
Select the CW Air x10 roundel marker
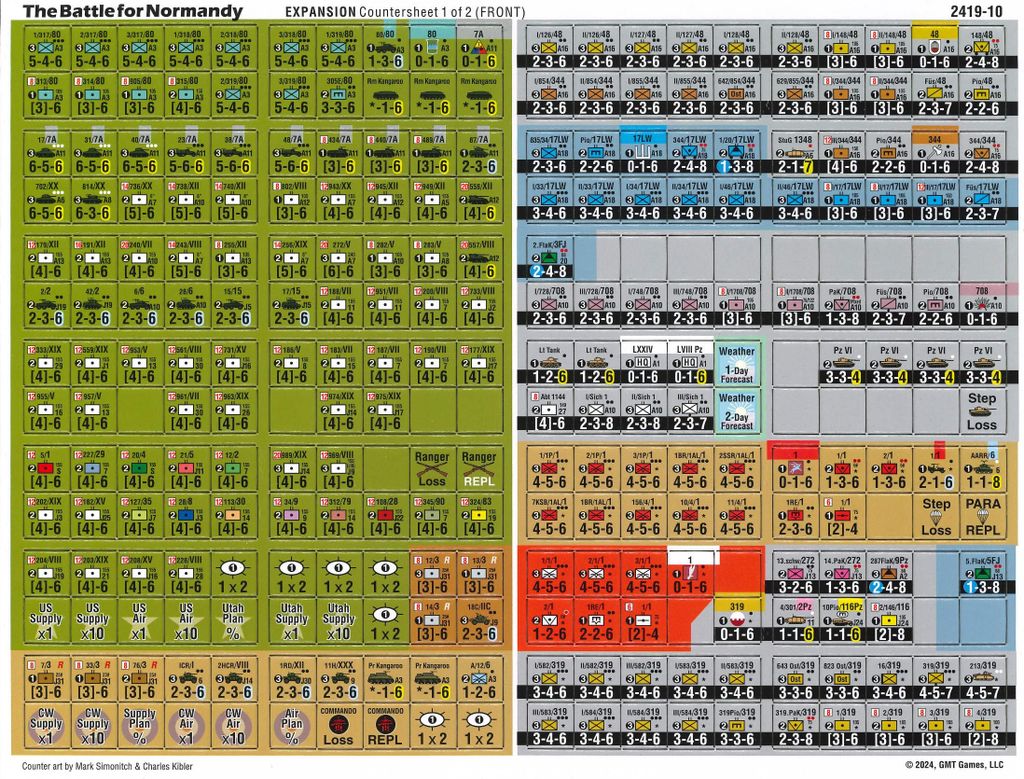point(233,726)
